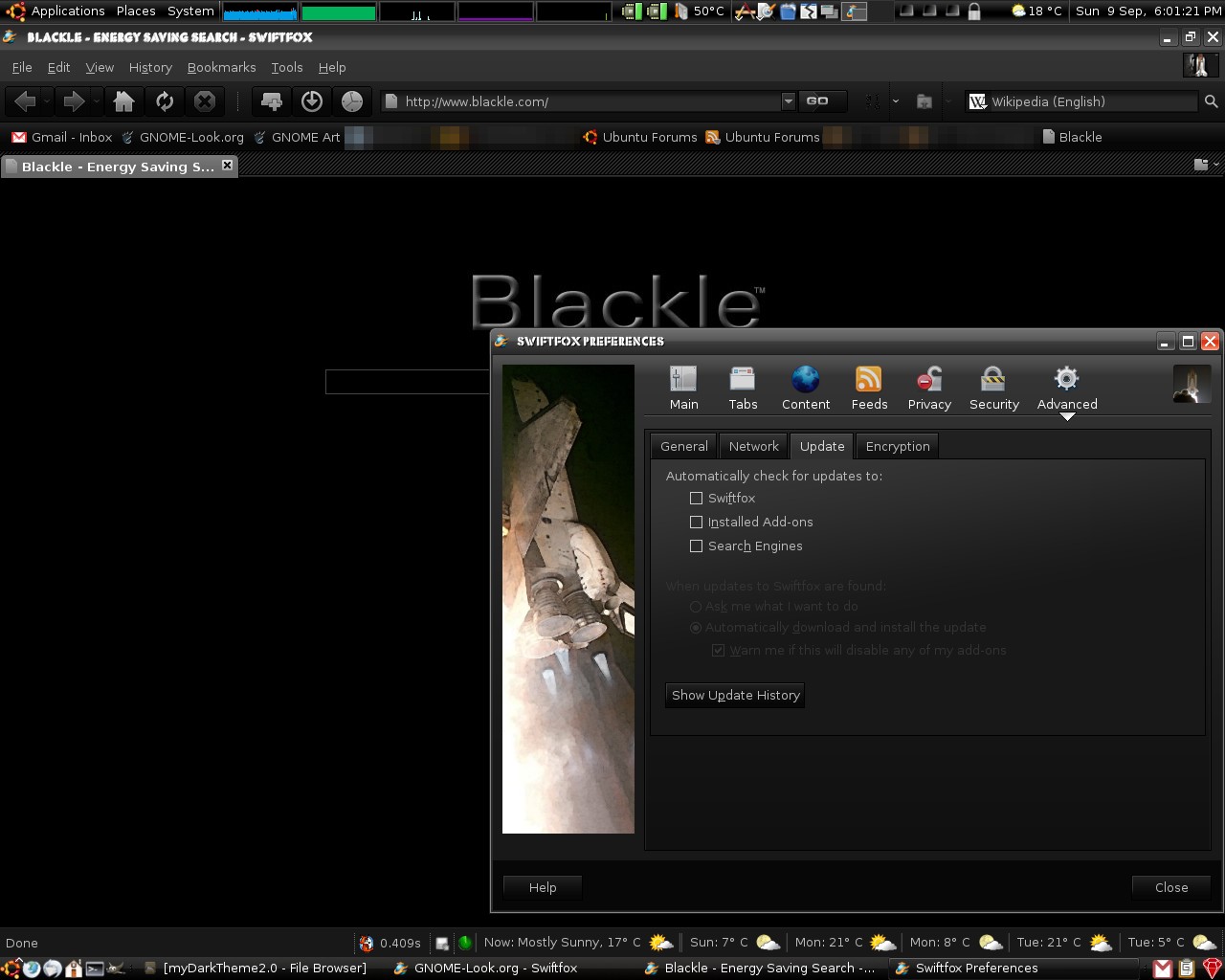Expand dropdown arrow after the GO button
The height and width of the screenshot is (980, 1225).
(896, 101)
